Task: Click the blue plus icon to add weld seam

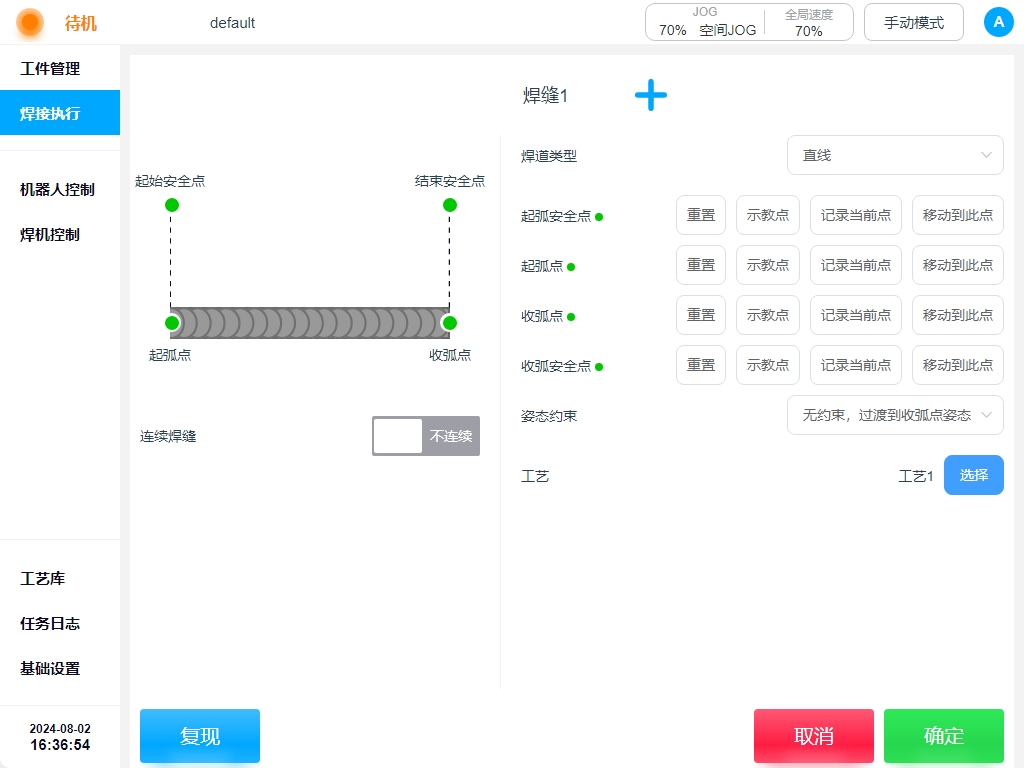Action: [x=650, y=96]
